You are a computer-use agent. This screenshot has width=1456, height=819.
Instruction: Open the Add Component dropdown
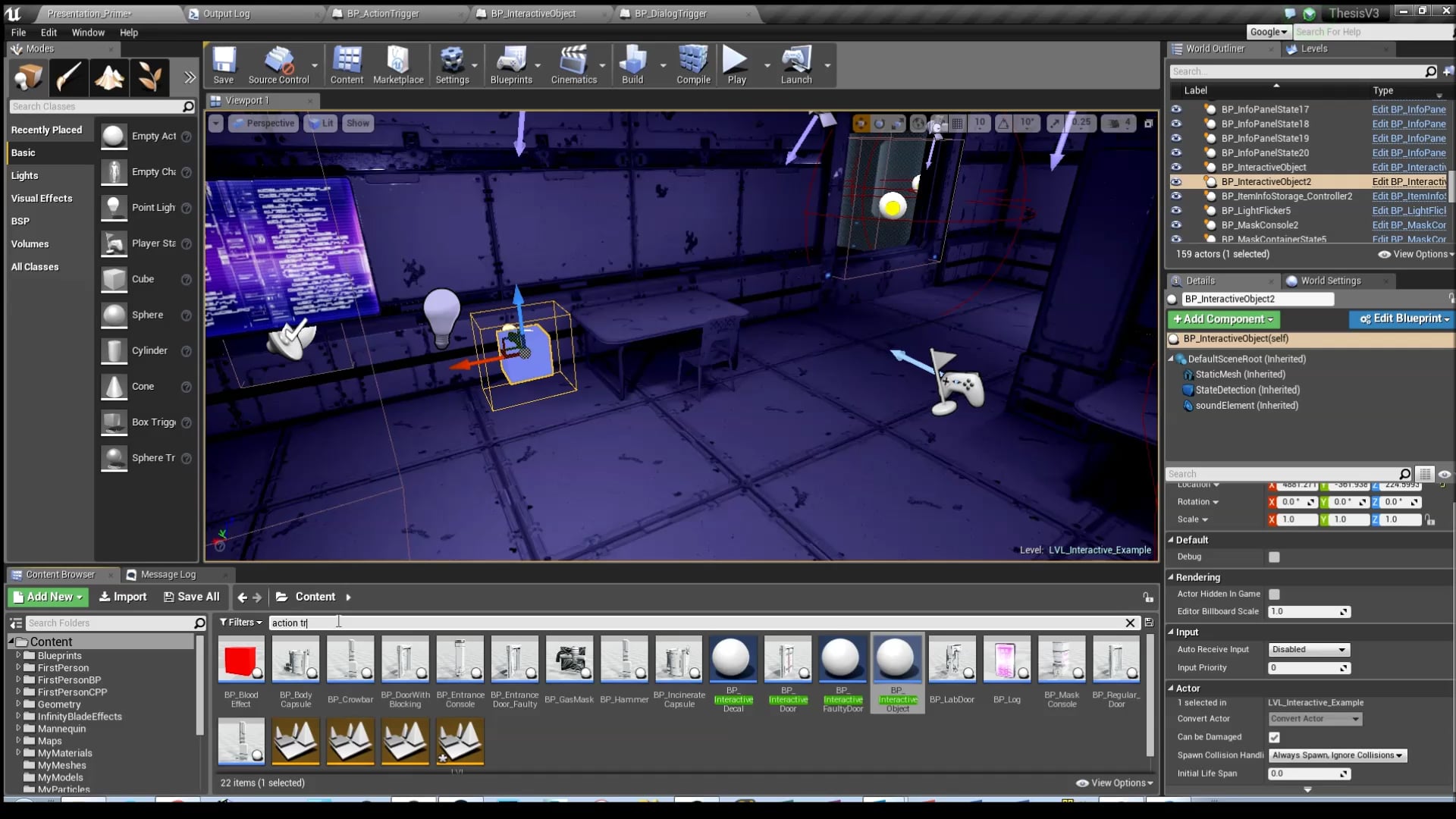coord(1222,319)
